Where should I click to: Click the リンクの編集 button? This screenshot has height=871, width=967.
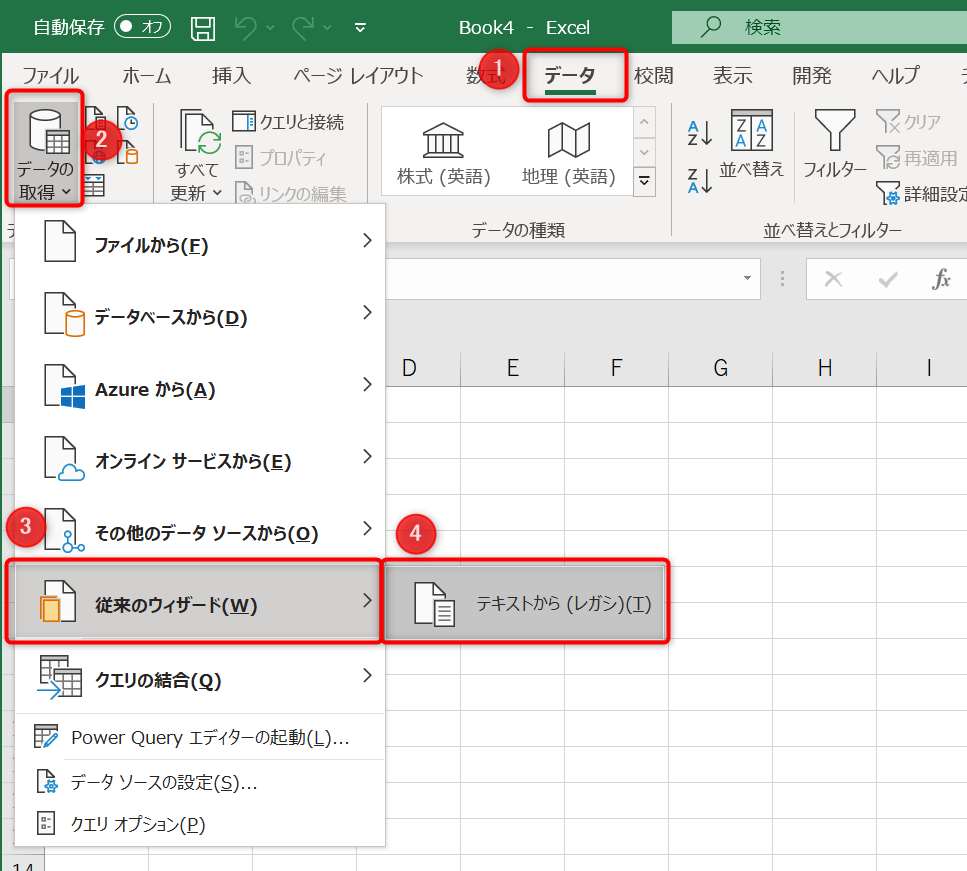pos(291,194)
